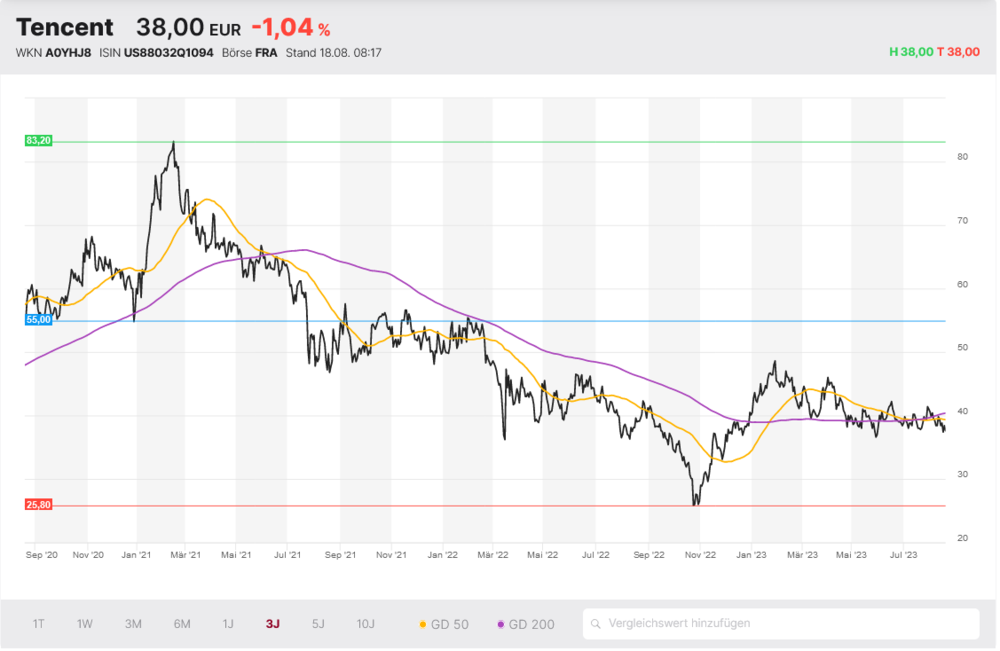Click the -1,04 % change value
This screenshot has height=651, width=1000.
click(291, 28)
